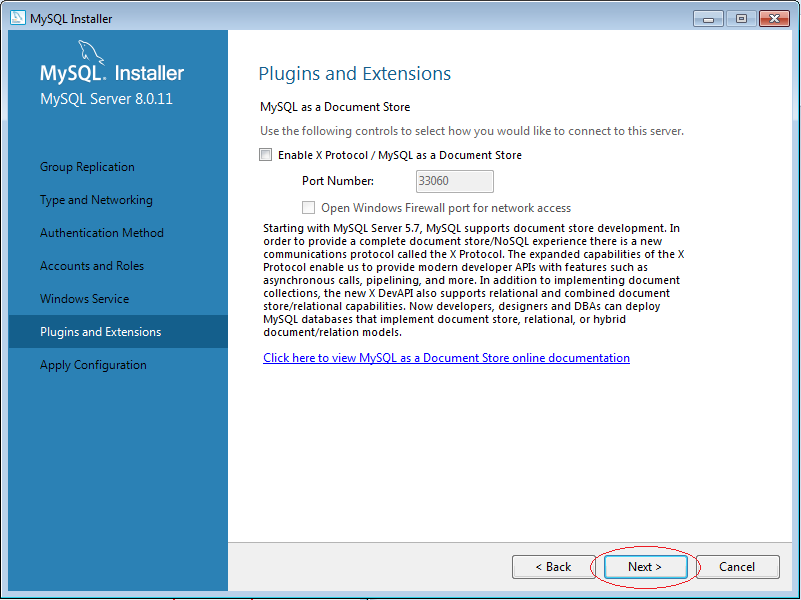Click the MySQL as a Document Store subtitle
The width and height of the screenshot is (801, 600).
click(335, 107)
